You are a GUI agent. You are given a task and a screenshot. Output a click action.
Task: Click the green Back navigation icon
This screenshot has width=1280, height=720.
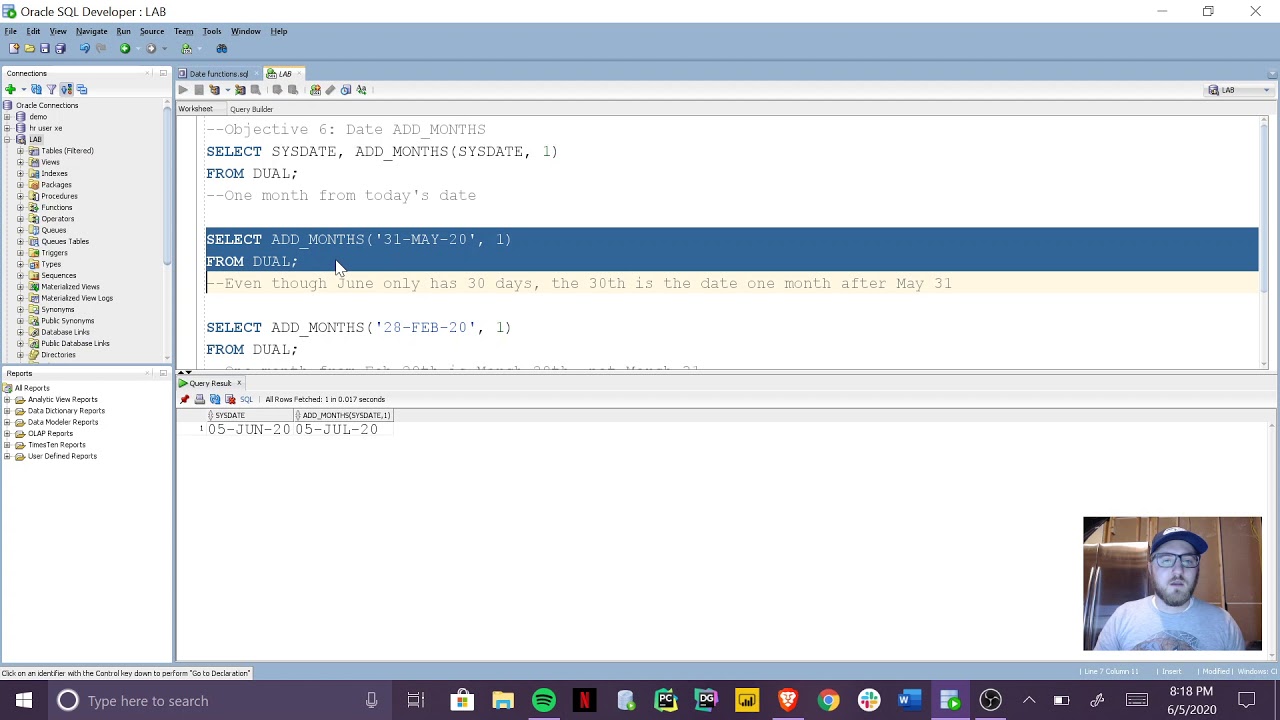(125, 48)
